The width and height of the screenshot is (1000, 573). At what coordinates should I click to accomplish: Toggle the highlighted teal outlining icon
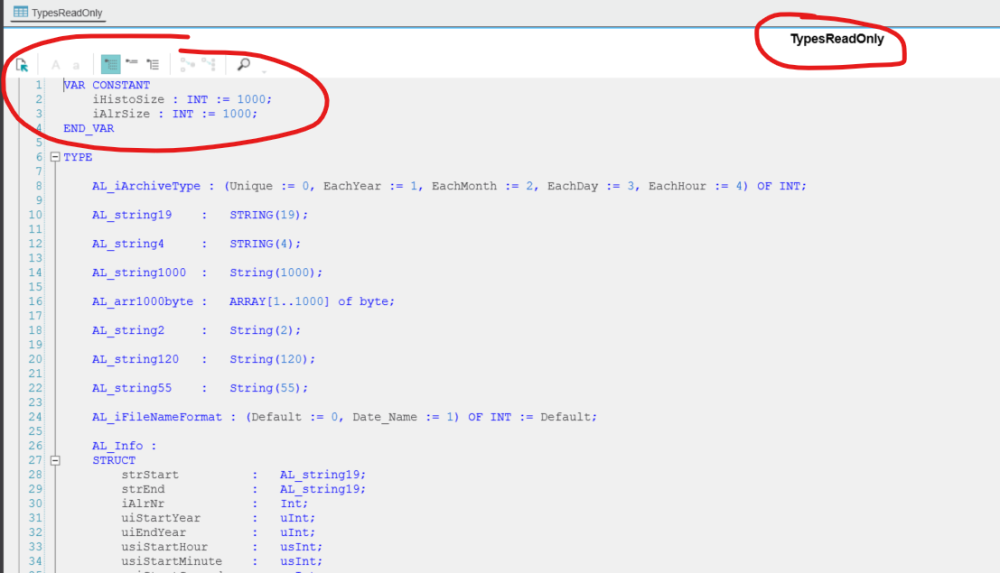[x=110, y=65]
